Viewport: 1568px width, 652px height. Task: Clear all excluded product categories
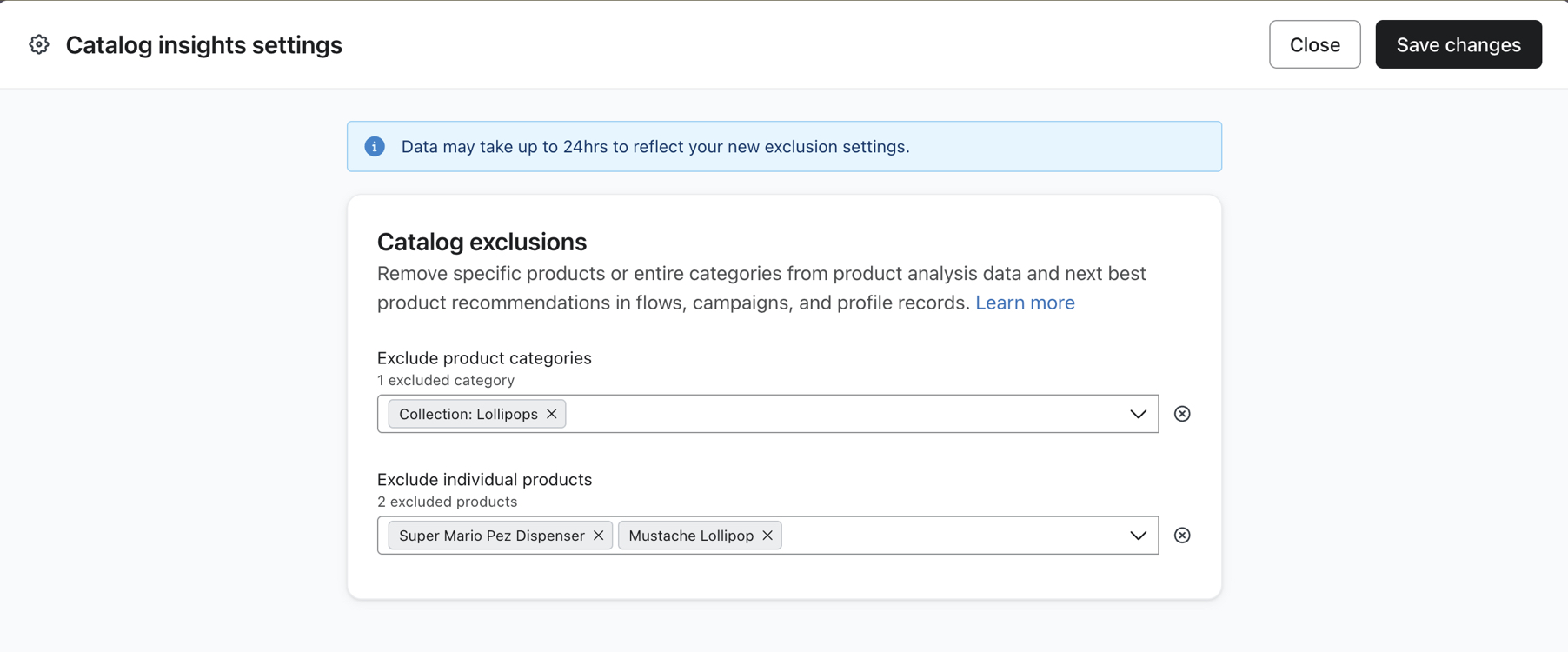point(1182,414)
